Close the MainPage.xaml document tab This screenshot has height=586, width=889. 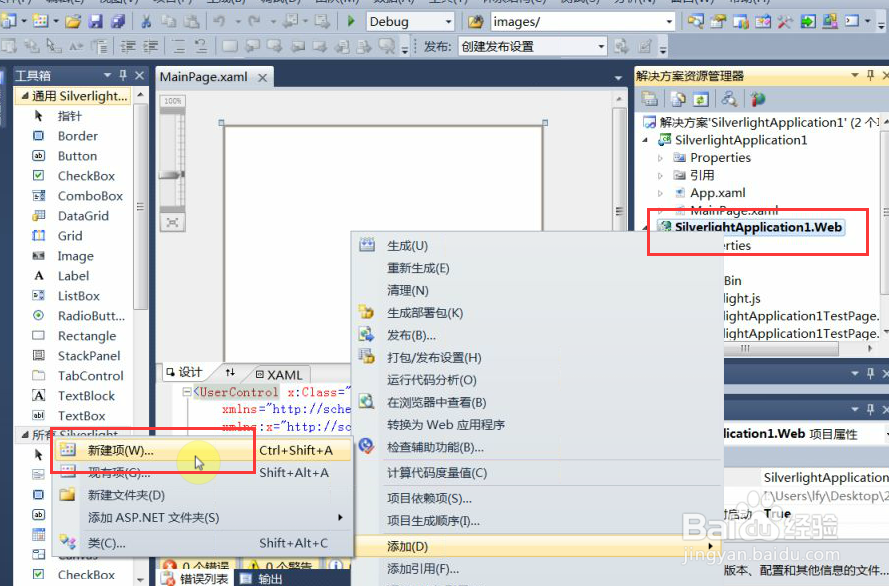tap(263, 78)
